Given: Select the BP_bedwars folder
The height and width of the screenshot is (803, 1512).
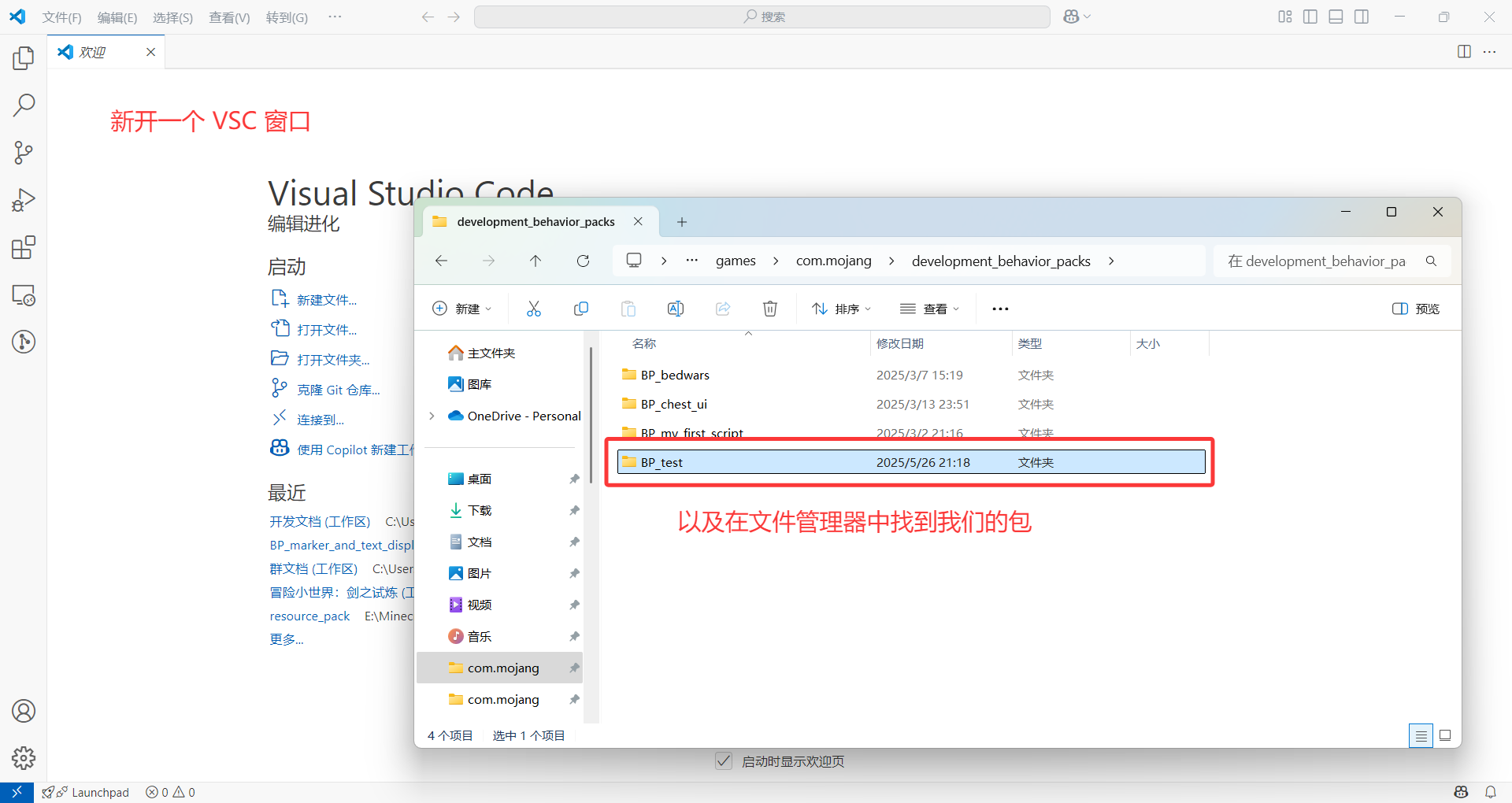Looking at the screenshot, I should click(x=911, y=375).
